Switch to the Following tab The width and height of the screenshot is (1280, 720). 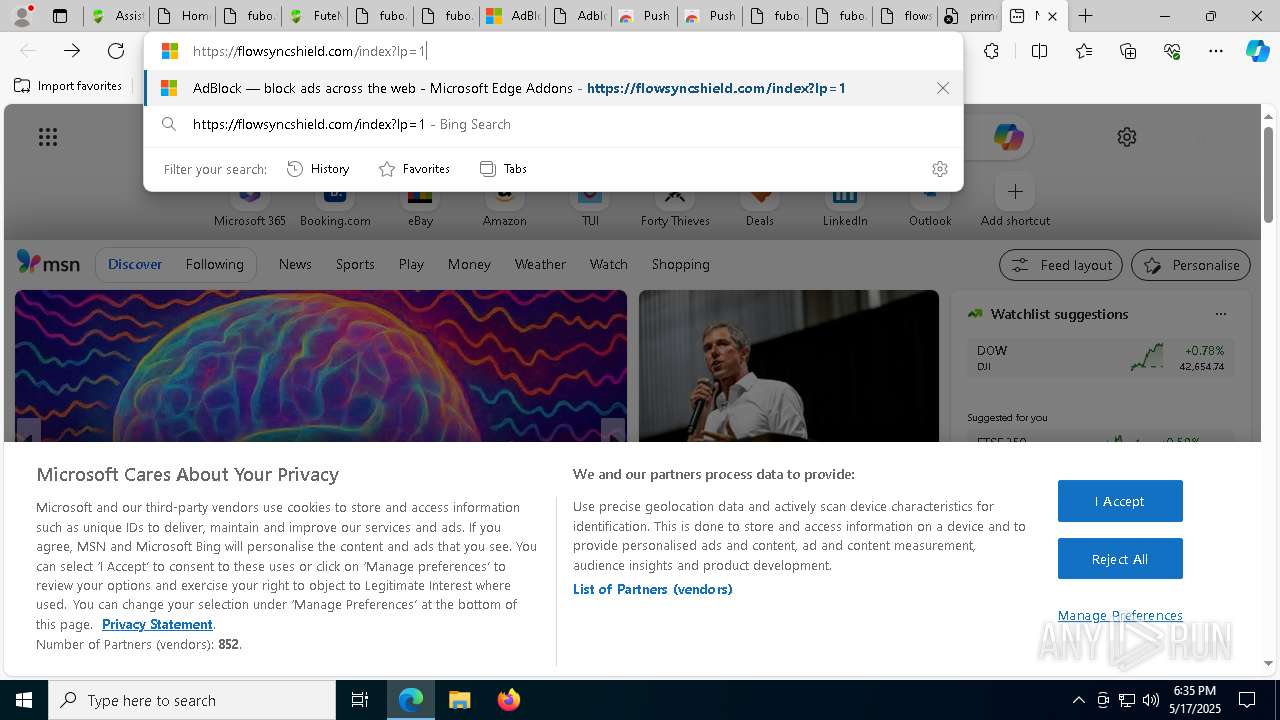(x=214, y=264)
